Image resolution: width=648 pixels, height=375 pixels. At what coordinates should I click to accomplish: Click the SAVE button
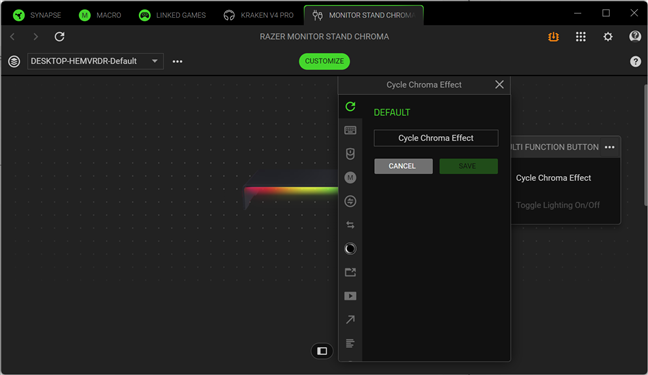[468, 166]
